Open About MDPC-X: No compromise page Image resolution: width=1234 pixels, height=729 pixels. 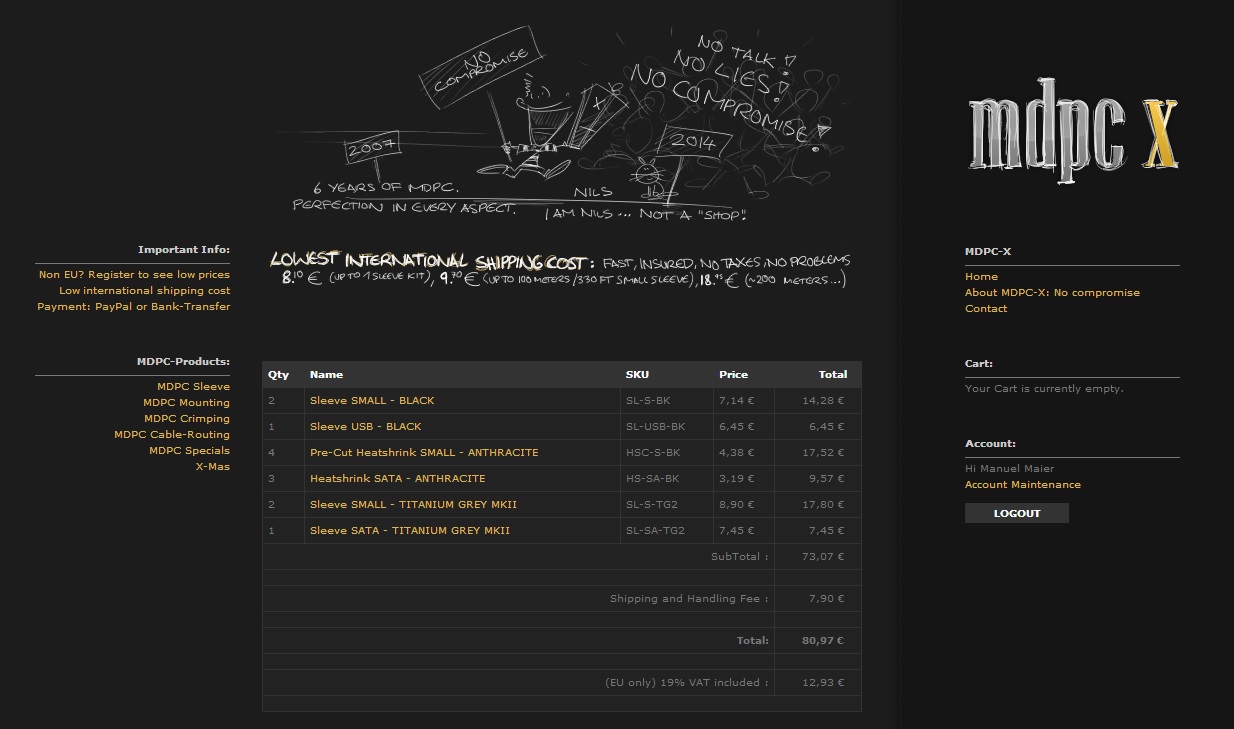(1052, 293)
